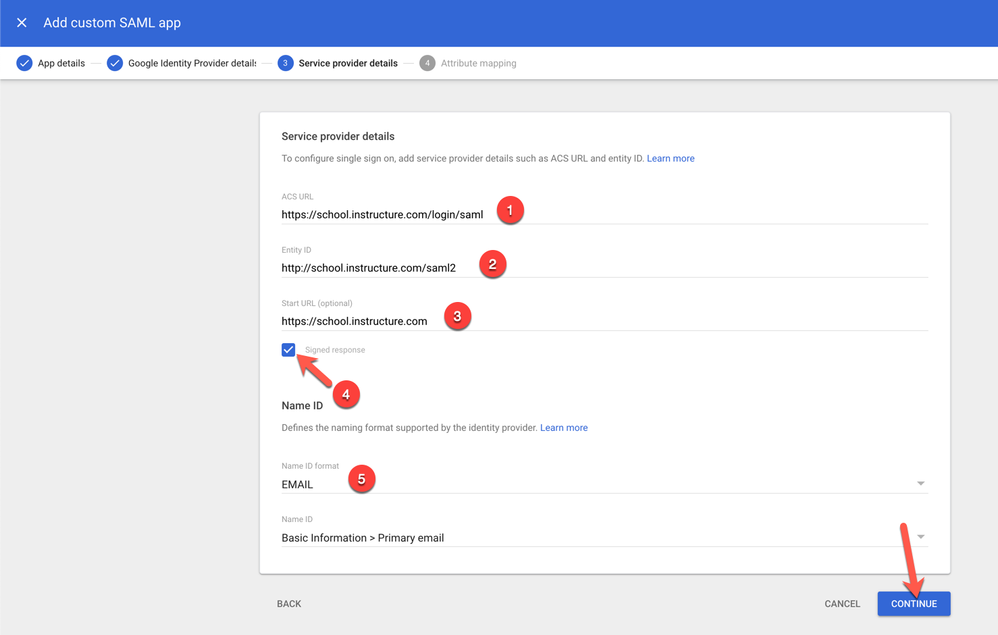Image resolution: width=998 pixels, height=635 pixels.
Task: Click the red annotation marker 1
Action: click(x=510, y=211)
